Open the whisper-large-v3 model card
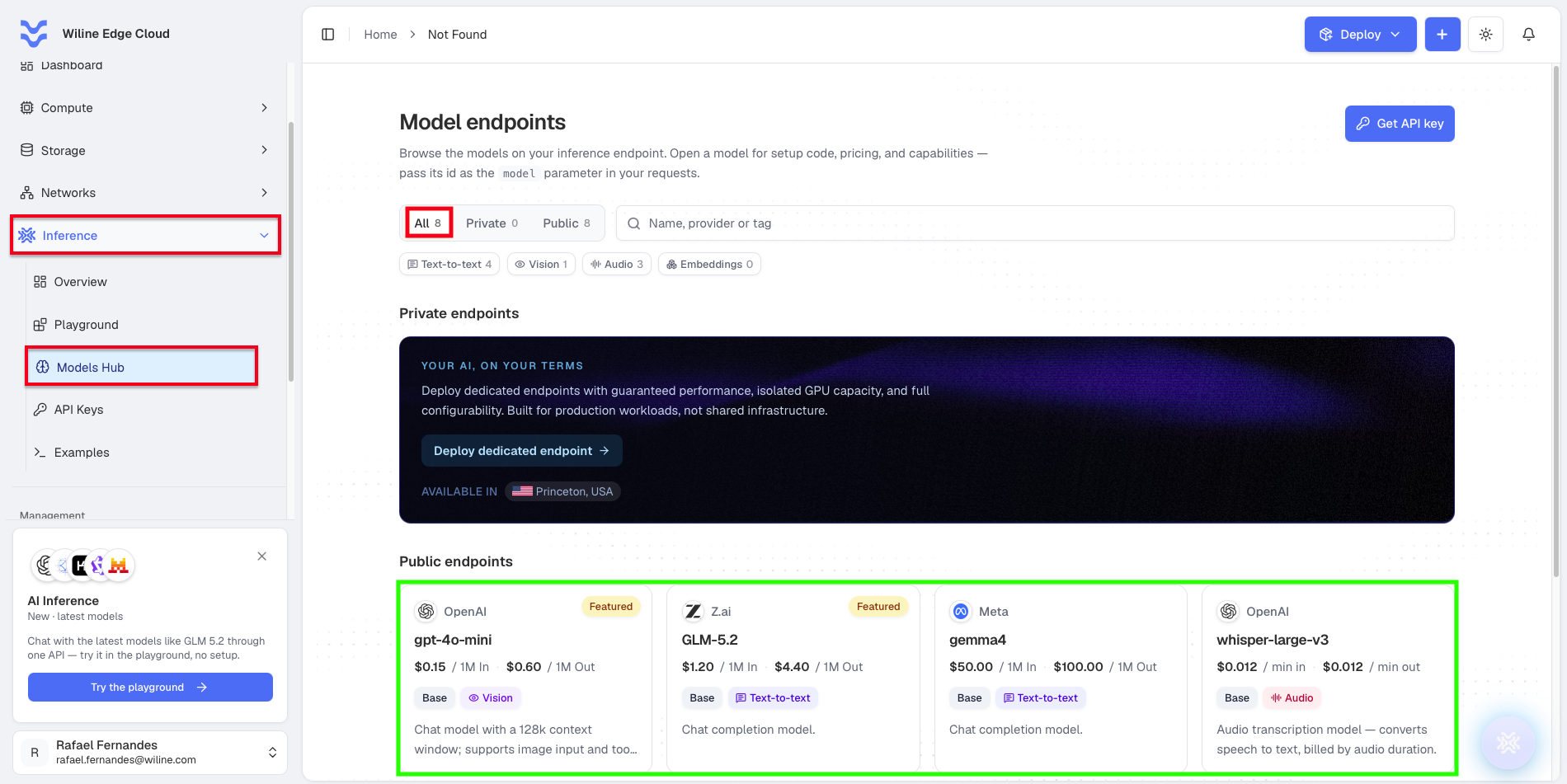This screenshot has height=784, width=1567. pos(1328,678)
